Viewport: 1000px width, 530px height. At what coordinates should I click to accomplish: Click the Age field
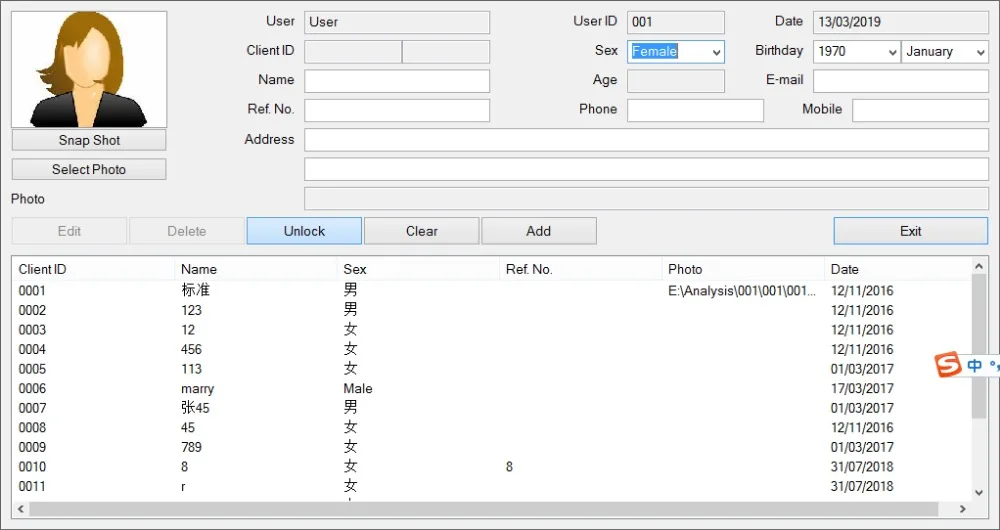point(676,81)
